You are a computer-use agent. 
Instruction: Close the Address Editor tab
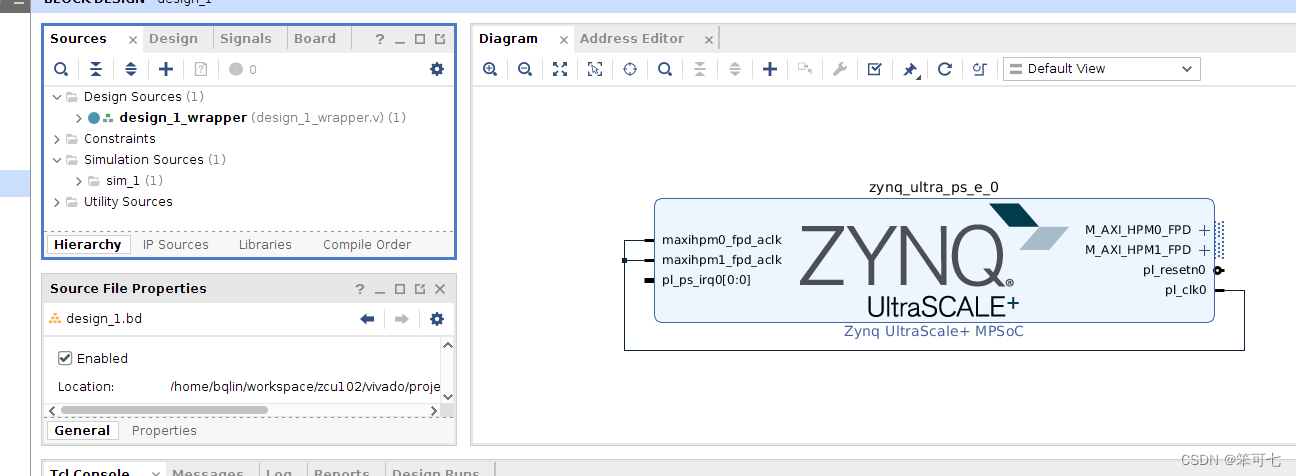tap(709, 40)
